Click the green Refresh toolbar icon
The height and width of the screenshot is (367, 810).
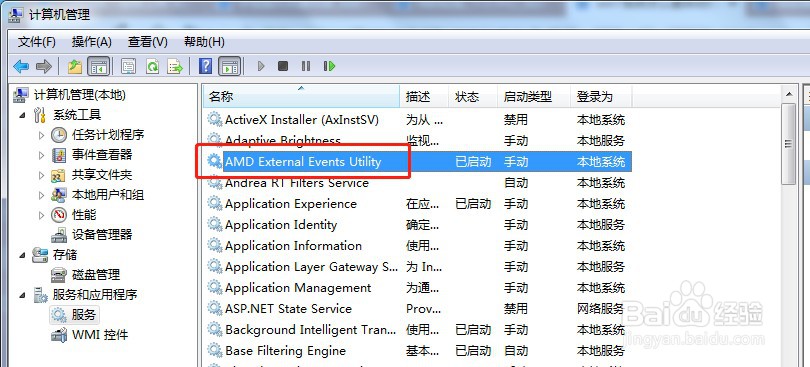152,66
